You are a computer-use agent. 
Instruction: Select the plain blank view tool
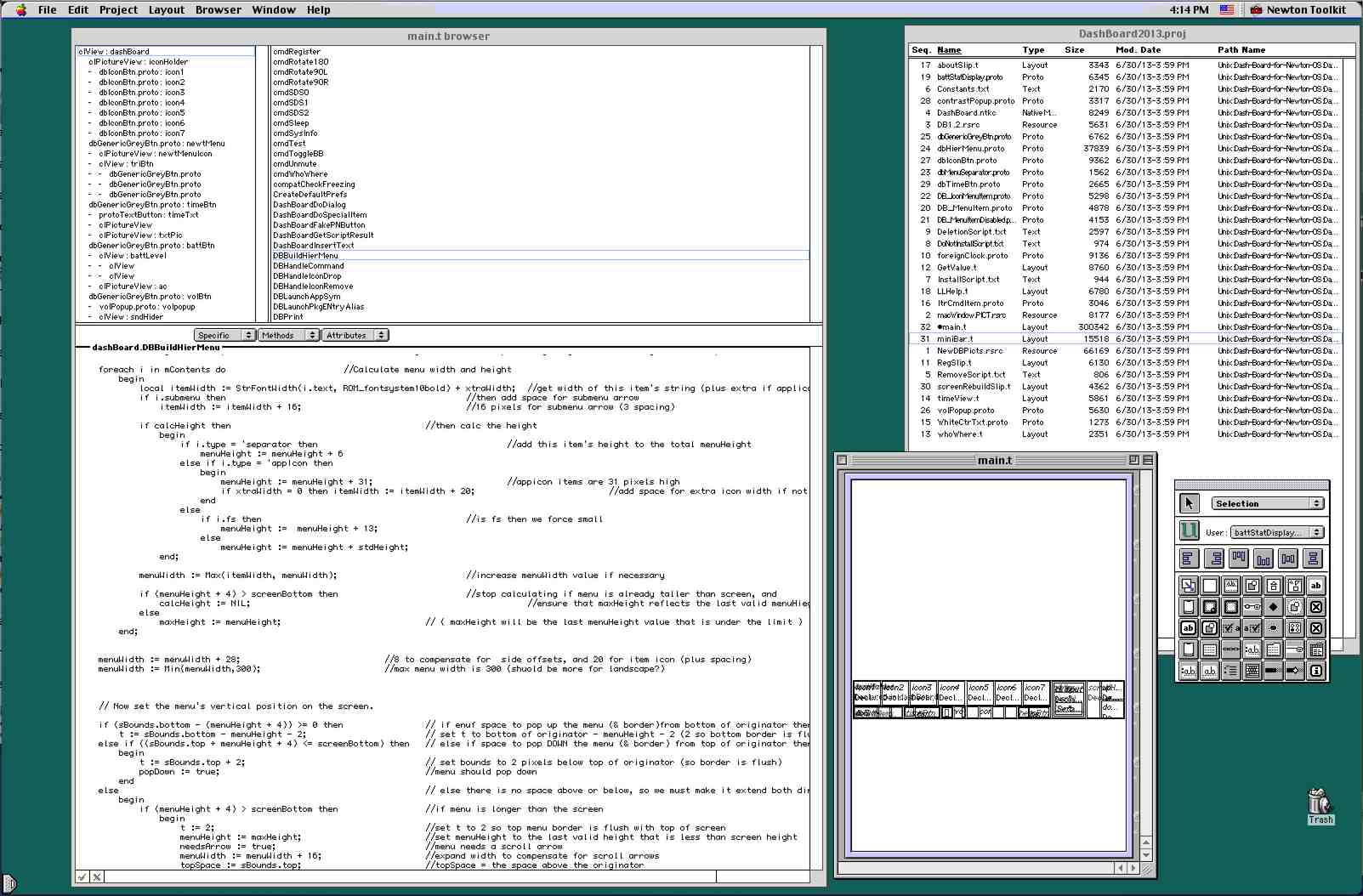tap(1210, 586)
